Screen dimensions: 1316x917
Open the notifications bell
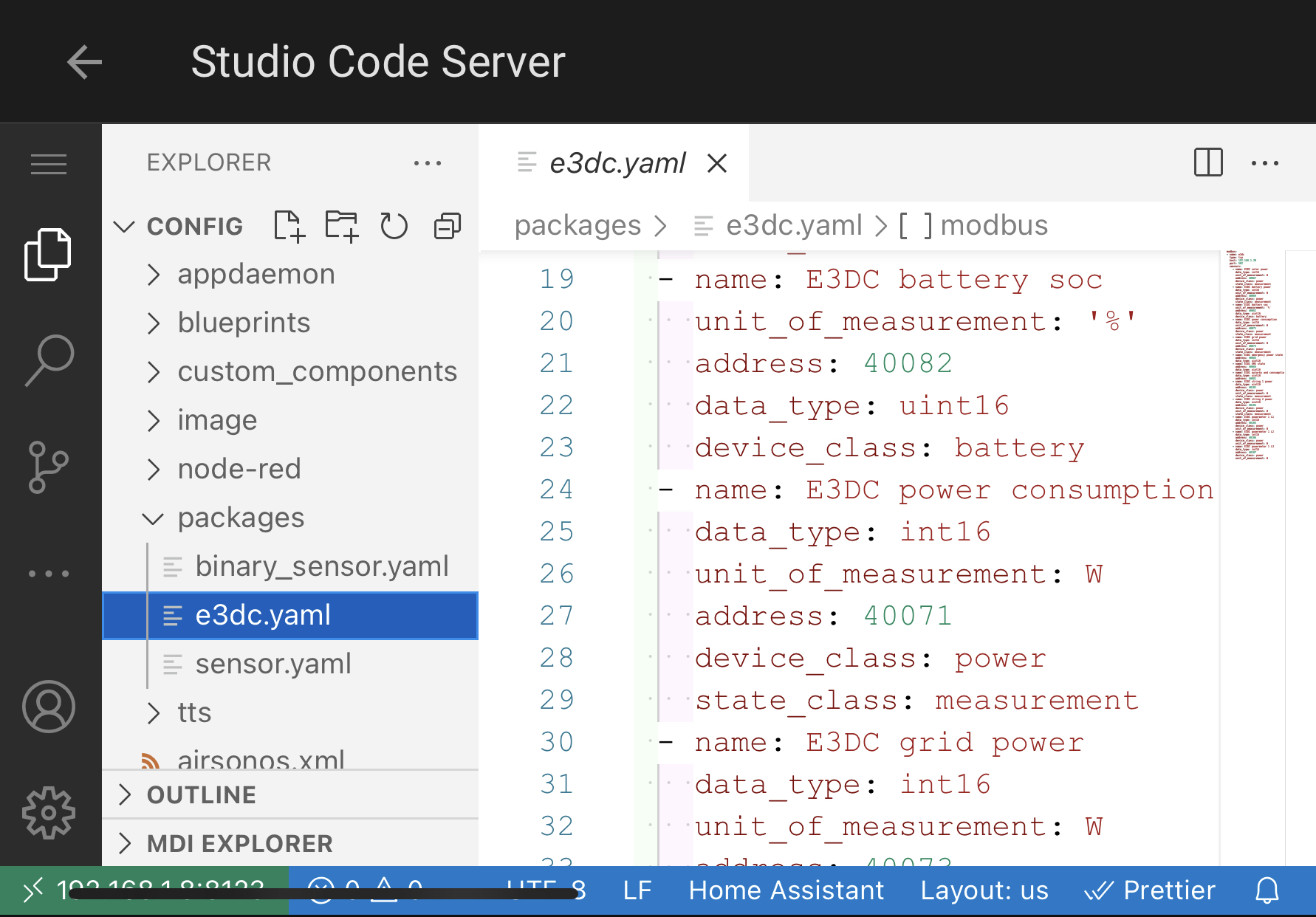click(x=1267, y=890)
